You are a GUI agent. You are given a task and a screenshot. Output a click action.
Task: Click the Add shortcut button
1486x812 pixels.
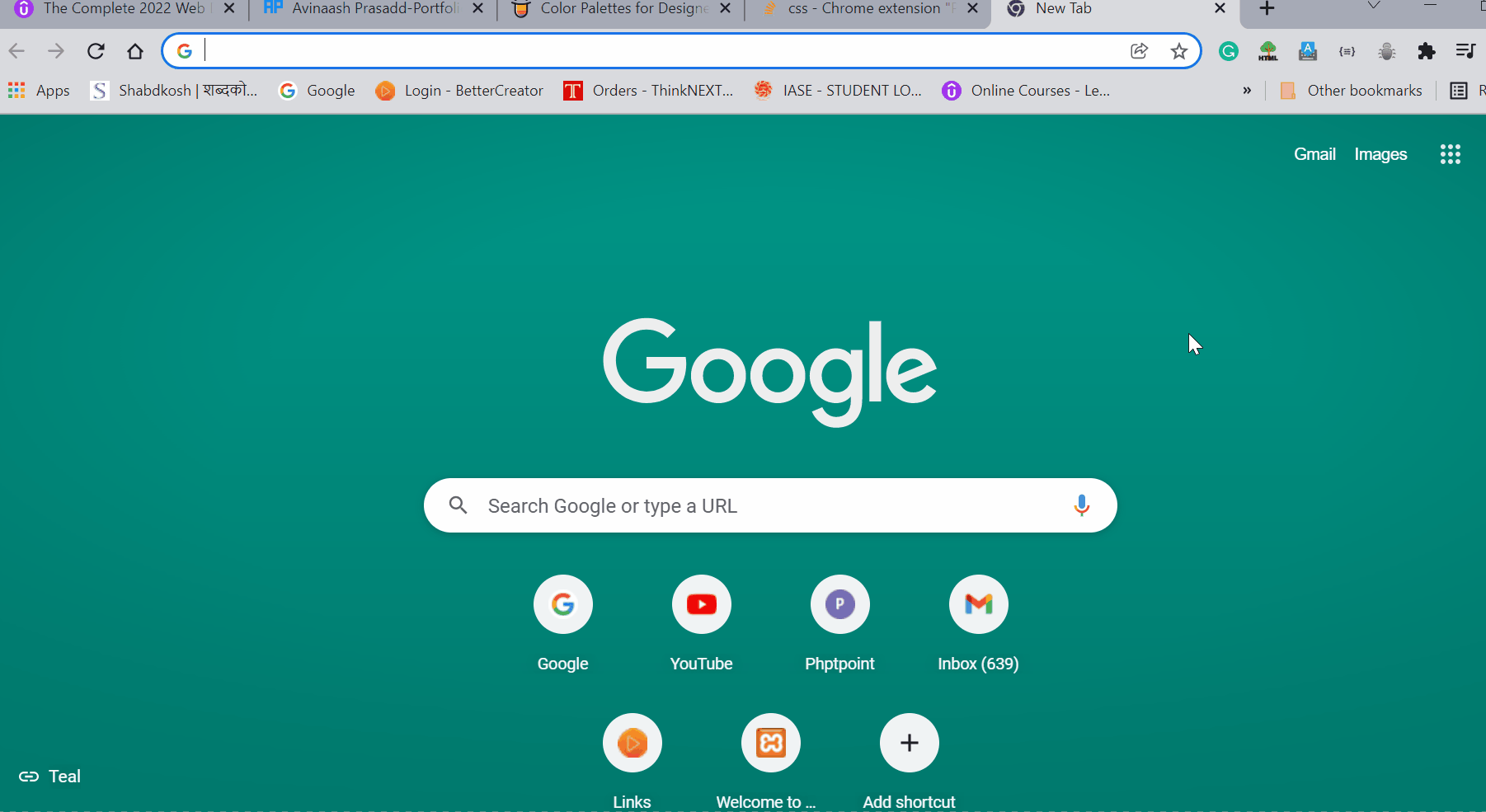click(909, 743)
